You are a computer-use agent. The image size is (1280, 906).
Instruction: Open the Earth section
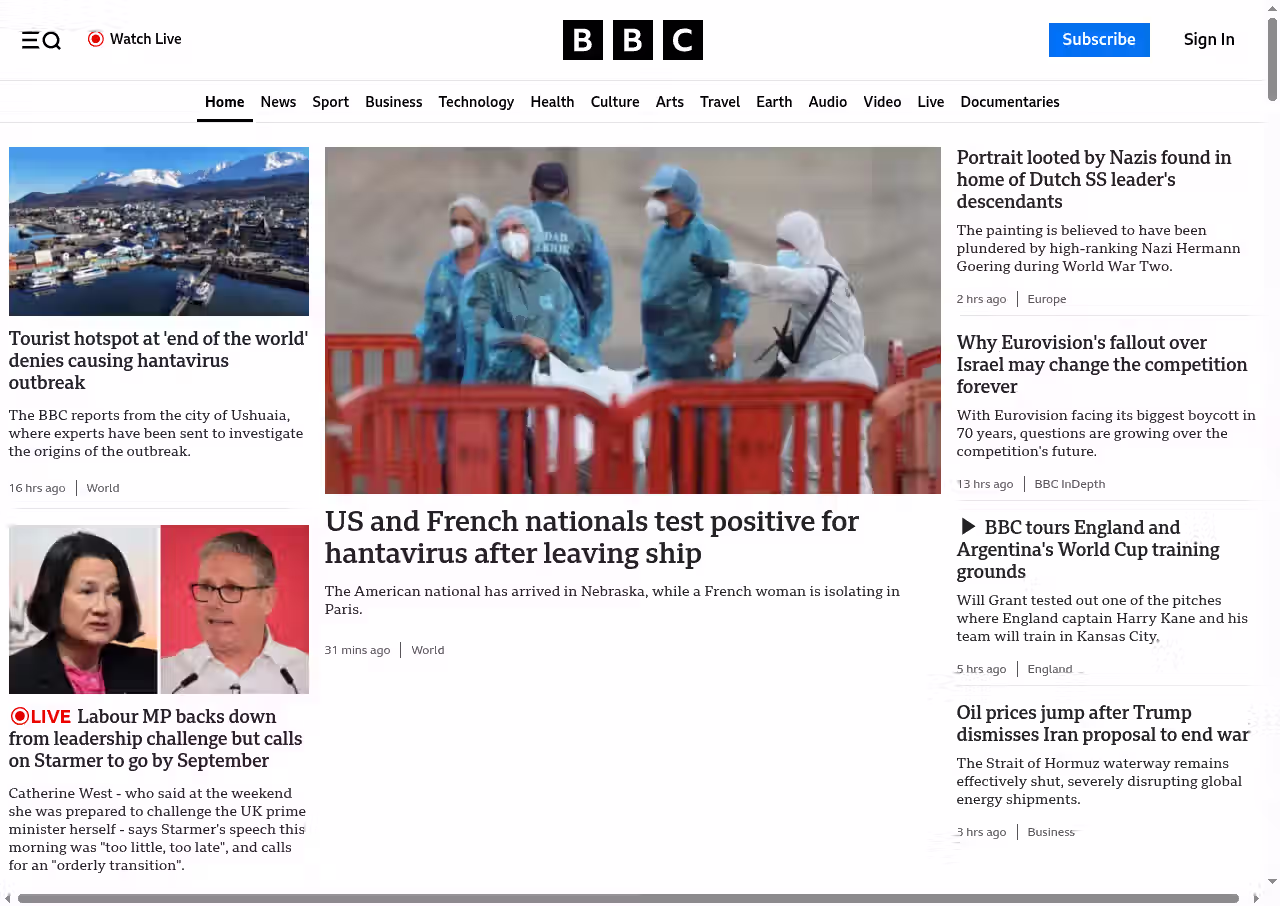[774, 102]
